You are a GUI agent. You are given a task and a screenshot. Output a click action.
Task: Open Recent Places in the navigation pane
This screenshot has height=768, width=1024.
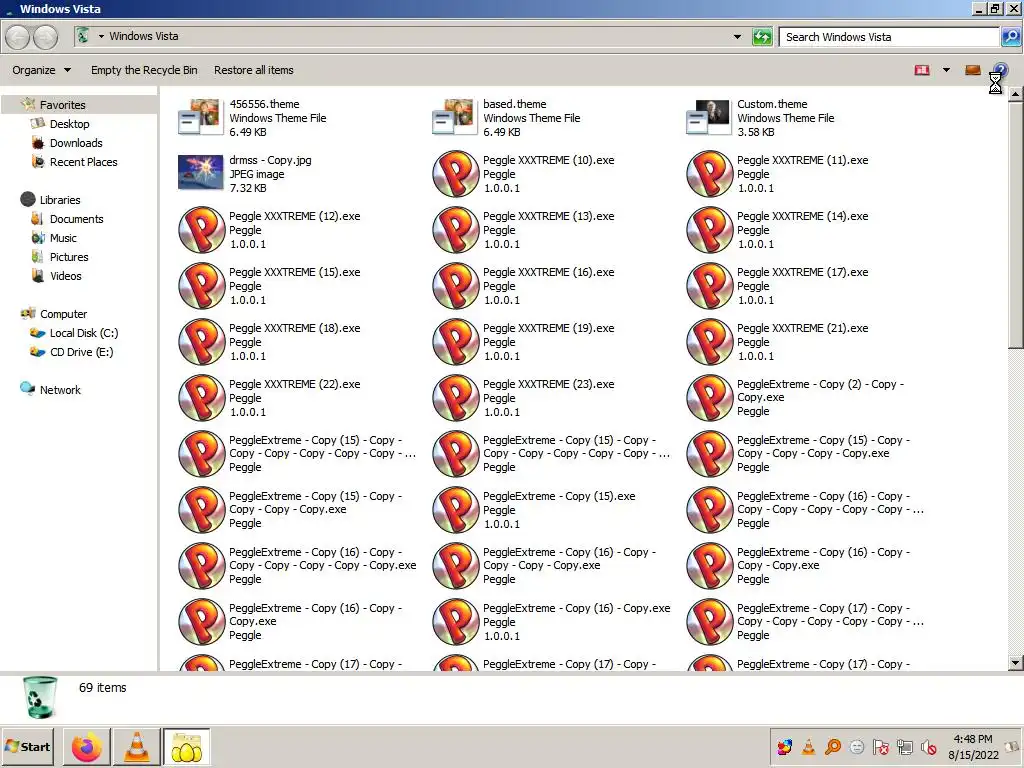[x=84, y=161]
